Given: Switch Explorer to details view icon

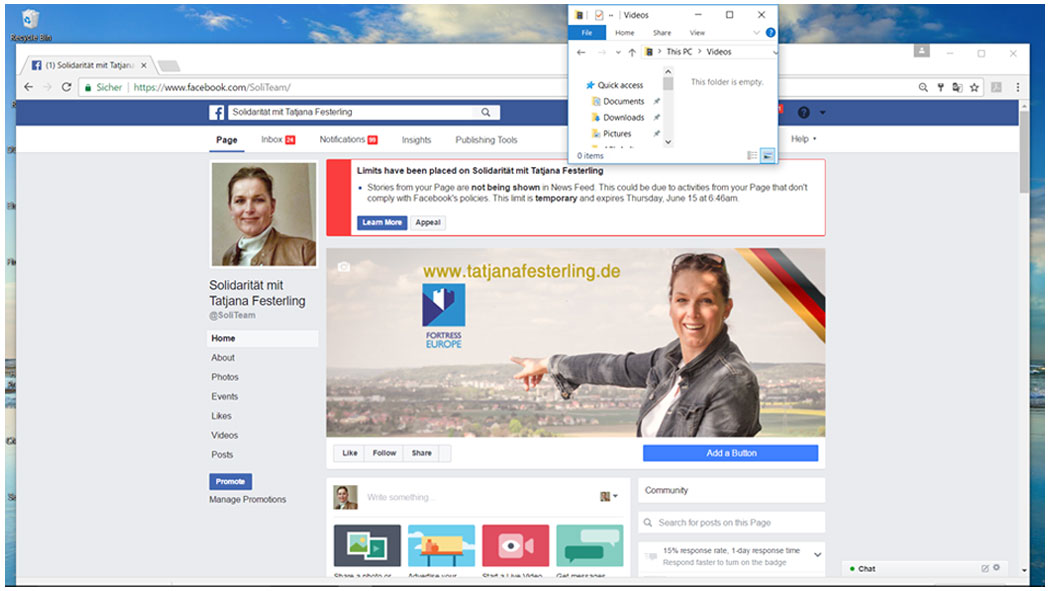Looking at the screenshot, I should click(x=752, y=155).
